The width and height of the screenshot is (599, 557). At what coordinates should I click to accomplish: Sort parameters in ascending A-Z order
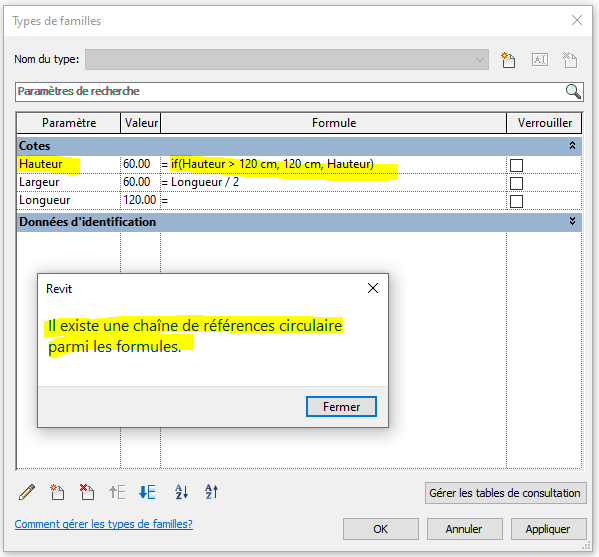pyautogui.click(x=181, y=492)
